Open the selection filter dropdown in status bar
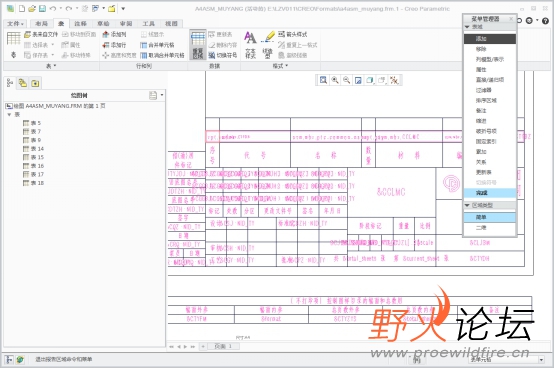 (541, 359)
